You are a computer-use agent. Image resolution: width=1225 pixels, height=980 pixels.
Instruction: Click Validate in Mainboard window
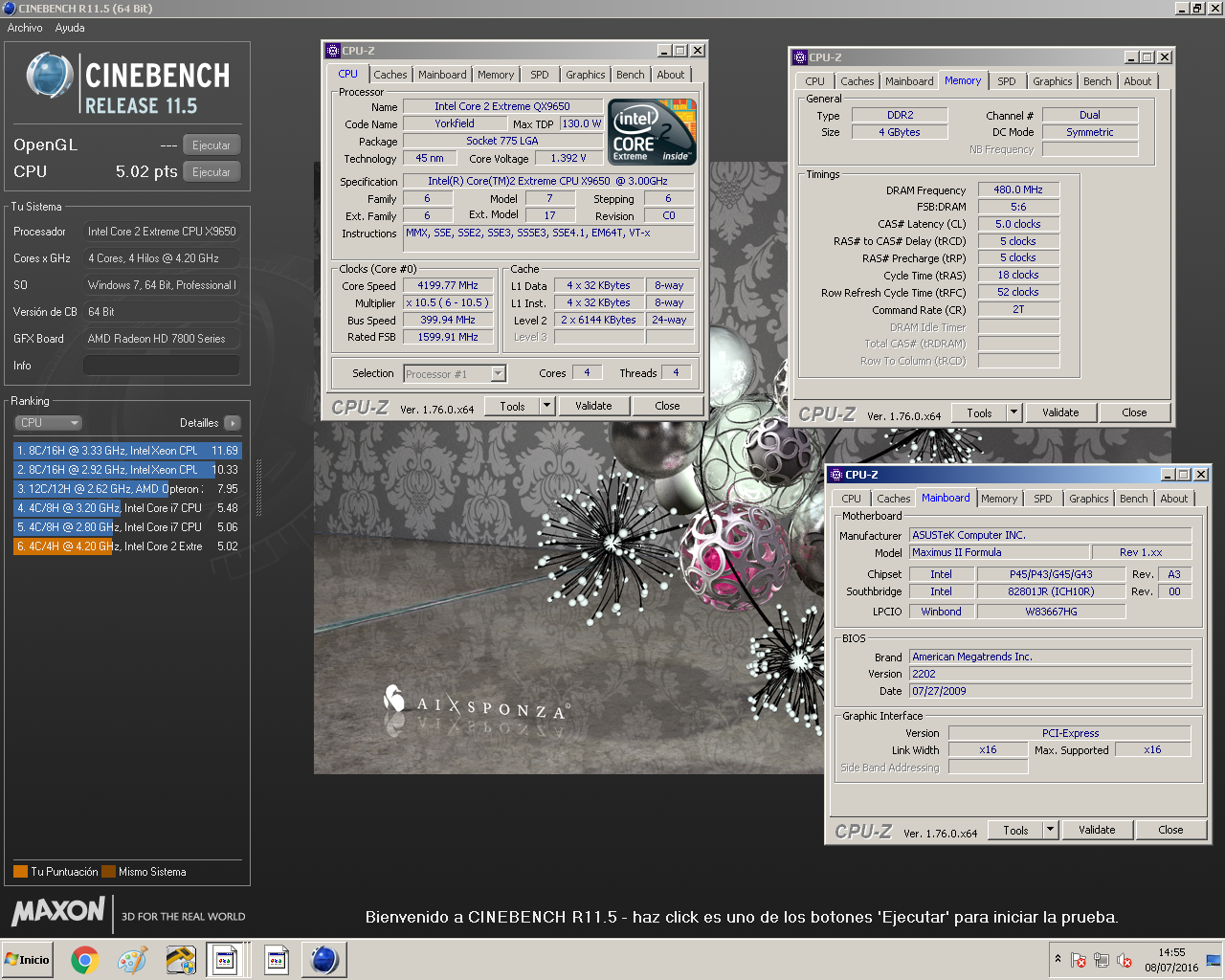click(x=1097, y=831)
